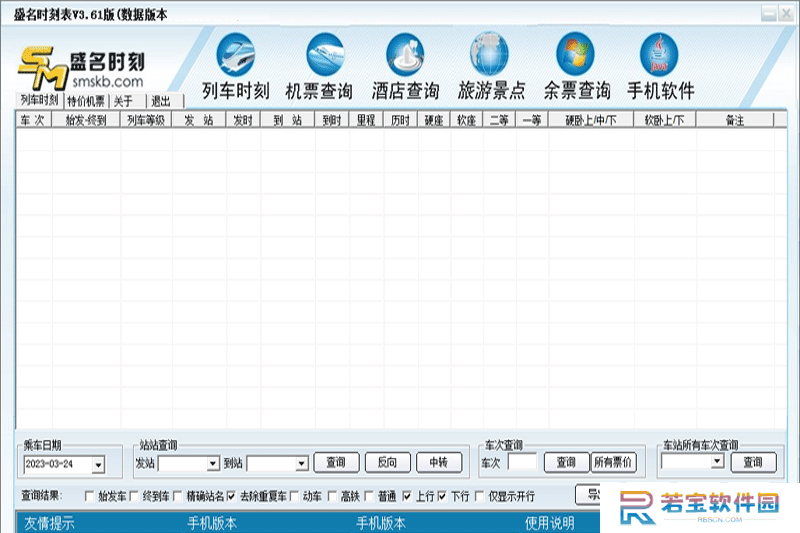Image resolution: width=800 pixels, height=533 pixels.
Task: Open the 旅游景点 globe icon
Action: (x=489, y=55)
